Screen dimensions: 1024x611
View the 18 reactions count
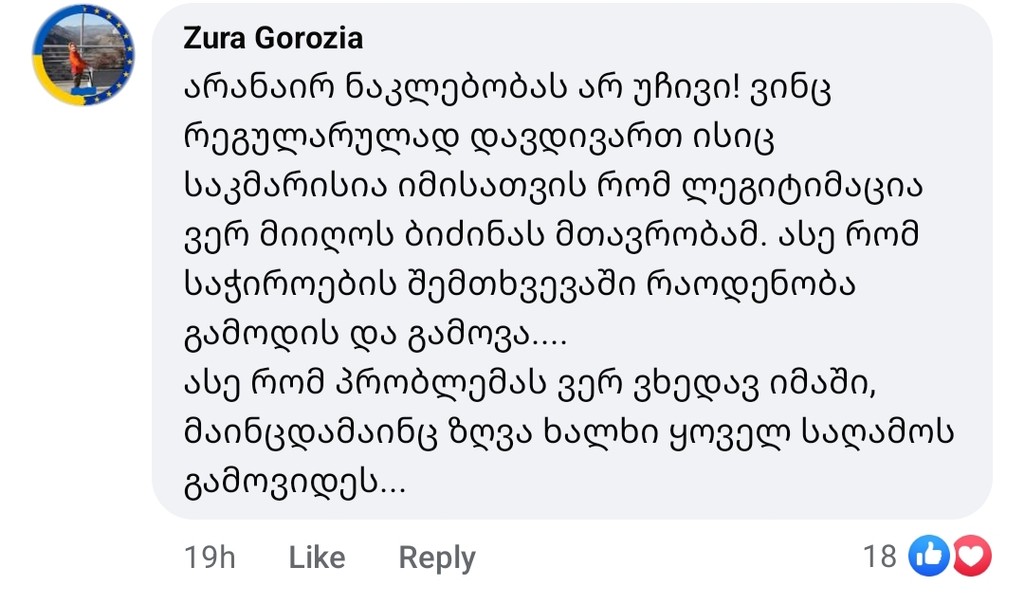(x=880, y=556)
